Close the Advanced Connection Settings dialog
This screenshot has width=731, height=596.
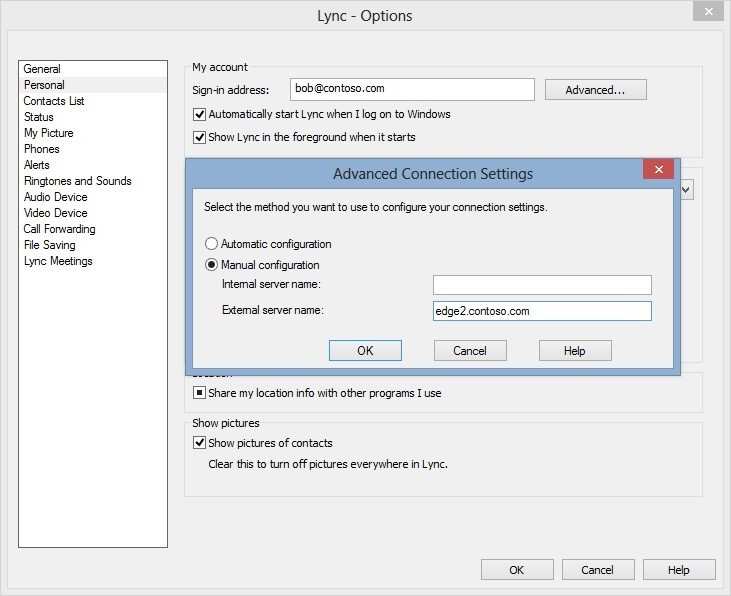[x=658, y=169]
